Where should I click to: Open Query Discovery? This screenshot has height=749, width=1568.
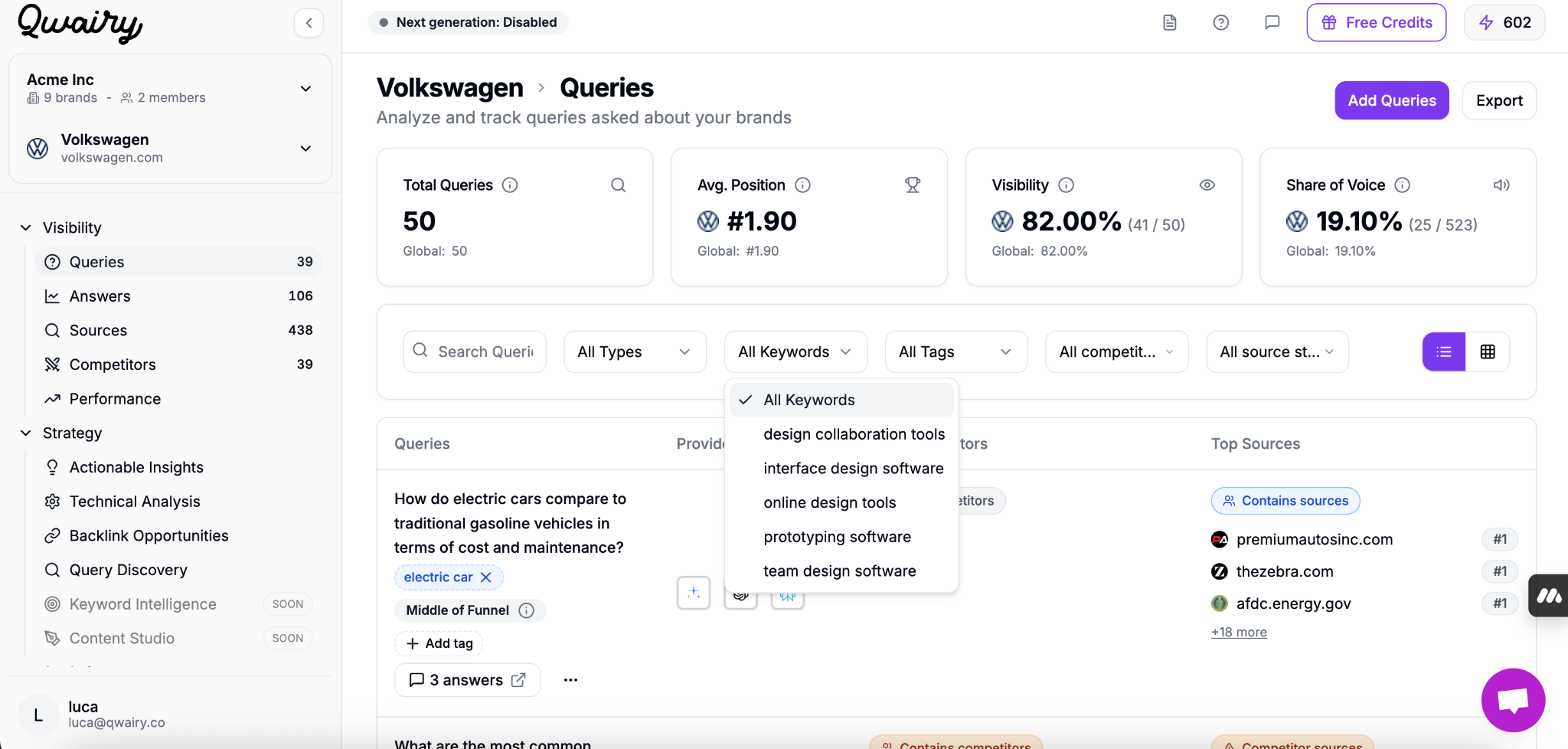pyautogui.click(x=178, y=570)
